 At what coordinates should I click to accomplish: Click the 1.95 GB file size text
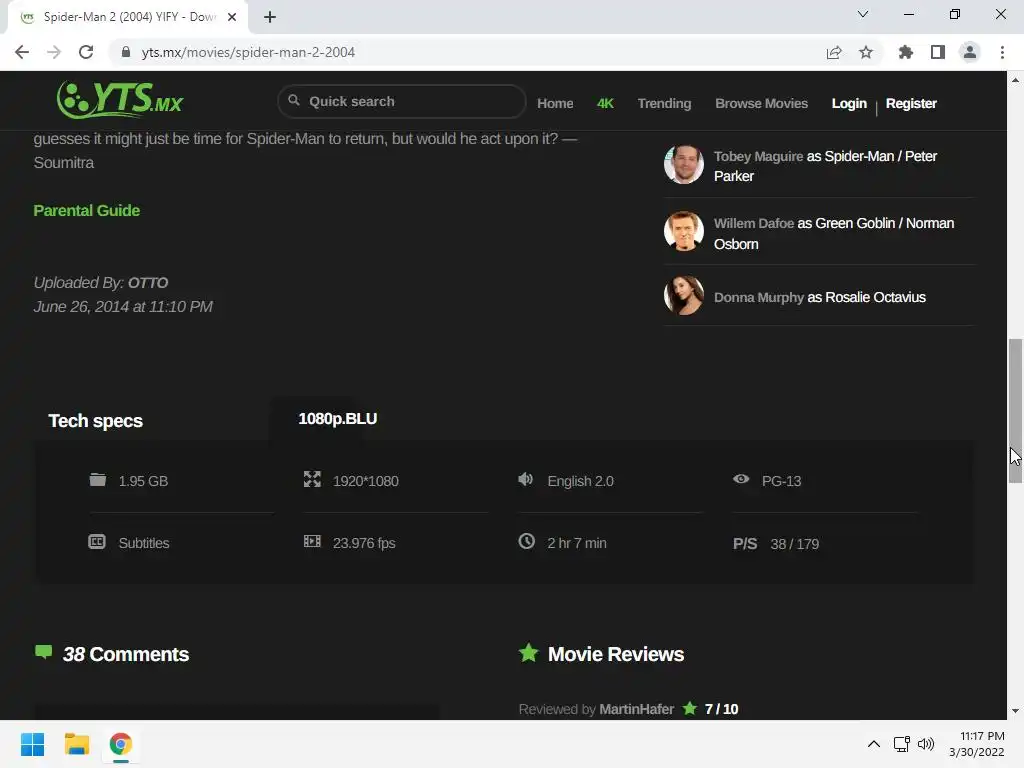(x=143, y=481)
